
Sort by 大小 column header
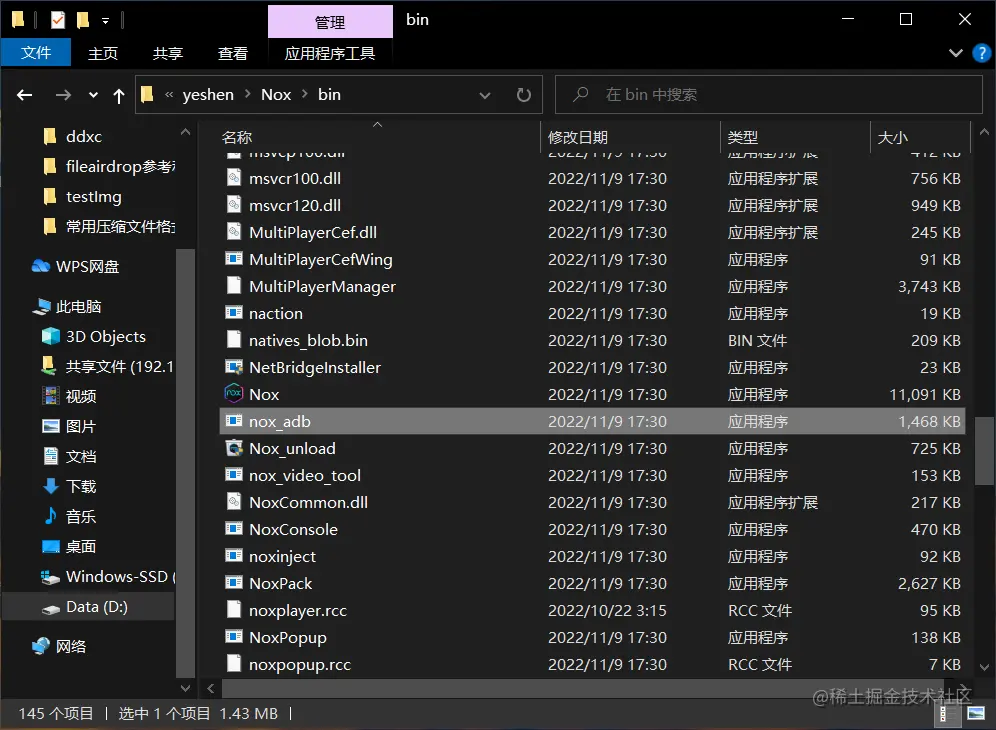tap(892, 137)
